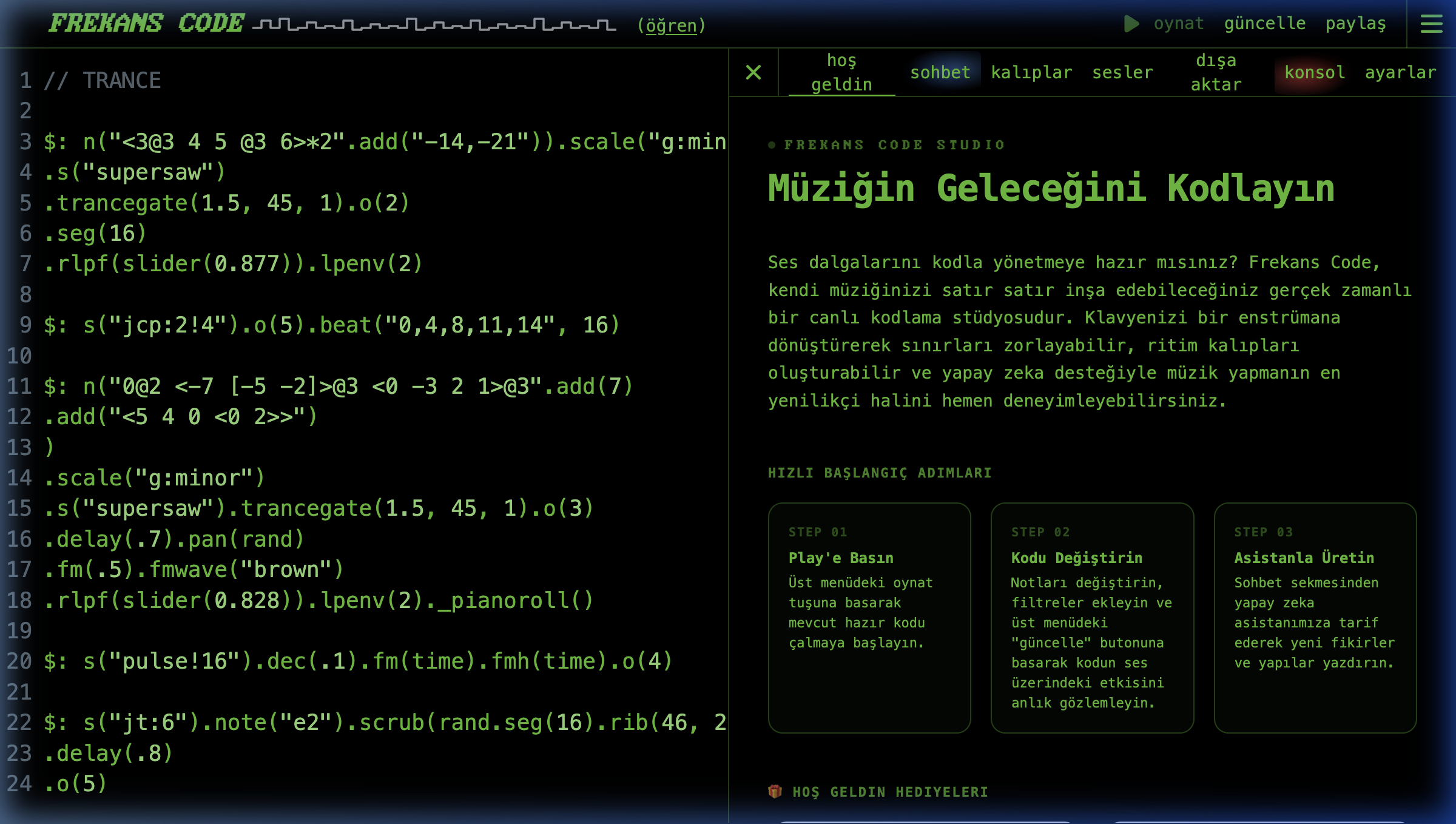Click the s("jt:6") line 22
The width and height of the screenshot is (1456, 824).
pos(385,723)
